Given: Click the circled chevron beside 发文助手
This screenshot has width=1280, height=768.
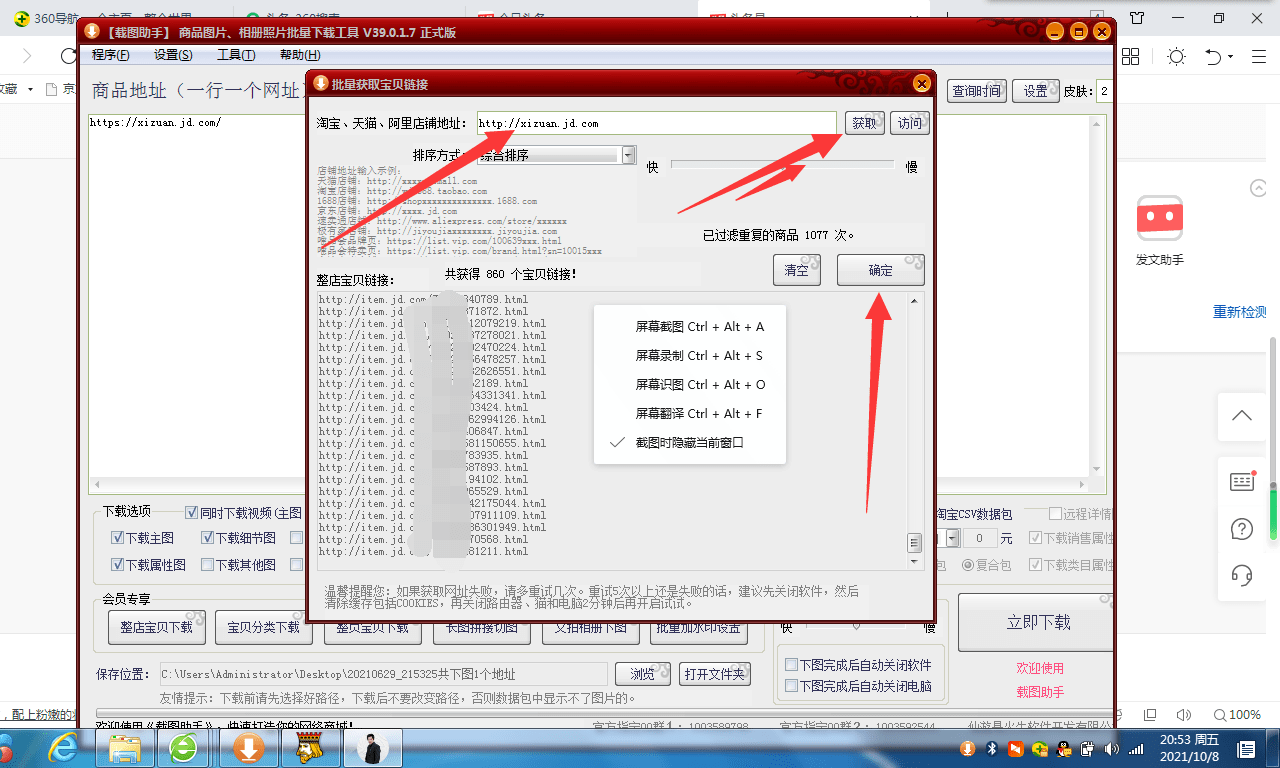Looking at the screenshot, I should 1259,187.
